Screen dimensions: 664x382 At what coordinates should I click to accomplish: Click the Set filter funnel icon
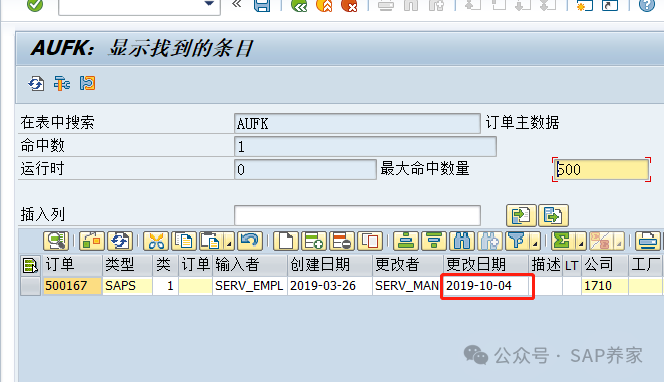(x=517, y=241)
